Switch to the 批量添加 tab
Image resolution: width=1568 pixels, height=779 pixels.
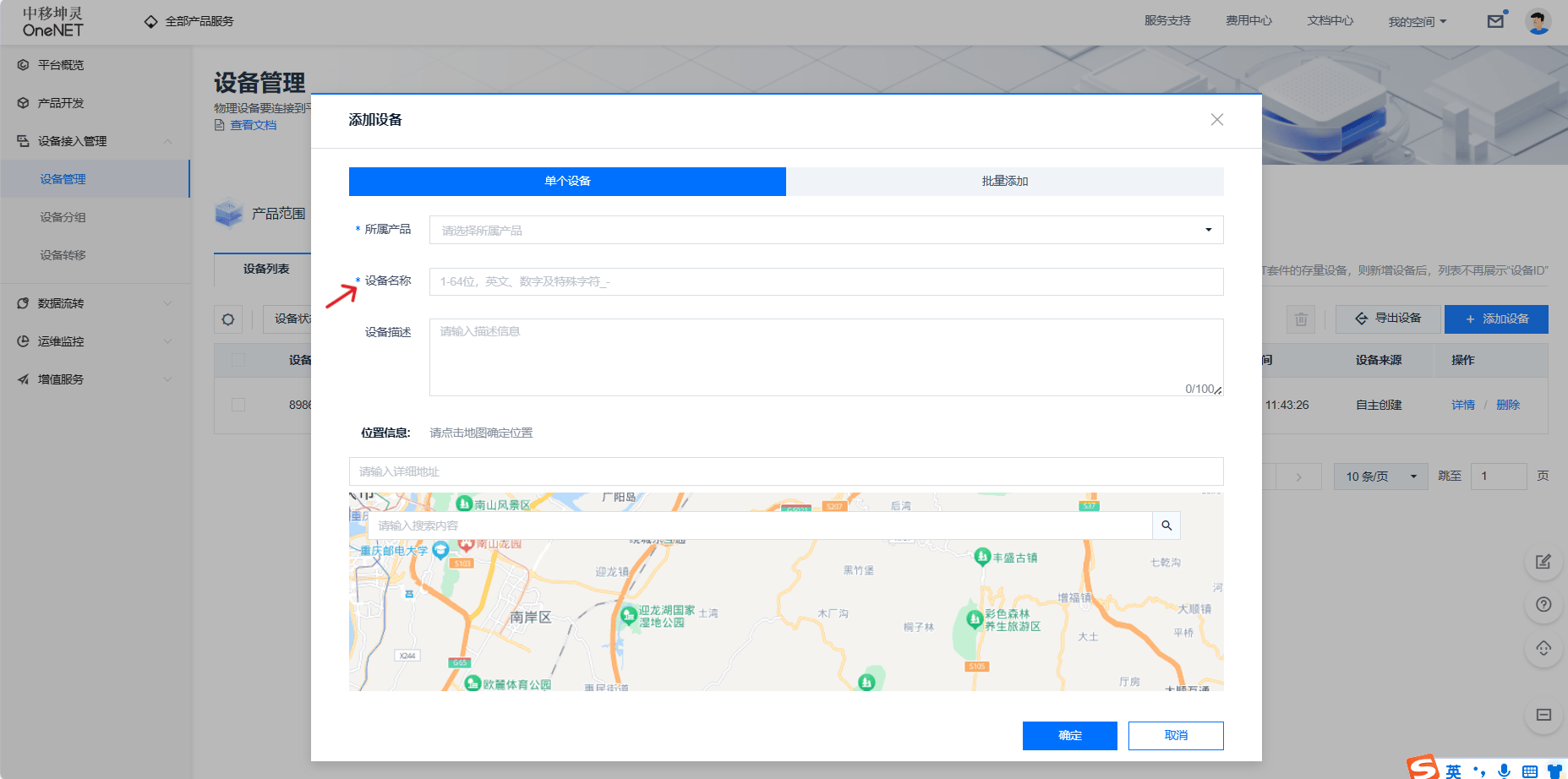1004,181
